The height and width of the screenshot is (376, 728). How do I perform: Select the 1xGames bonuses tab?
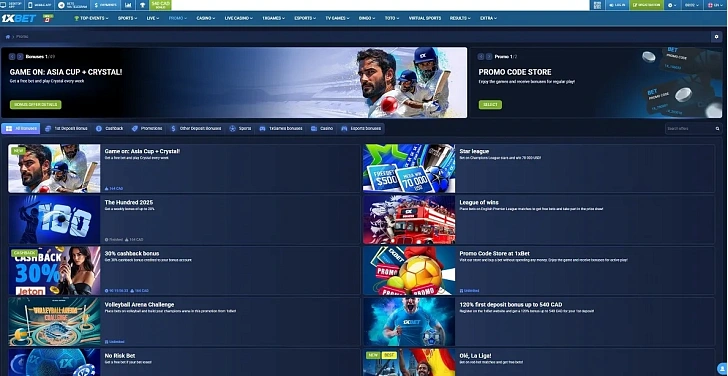pyautogui.click(x=281, y=129)
